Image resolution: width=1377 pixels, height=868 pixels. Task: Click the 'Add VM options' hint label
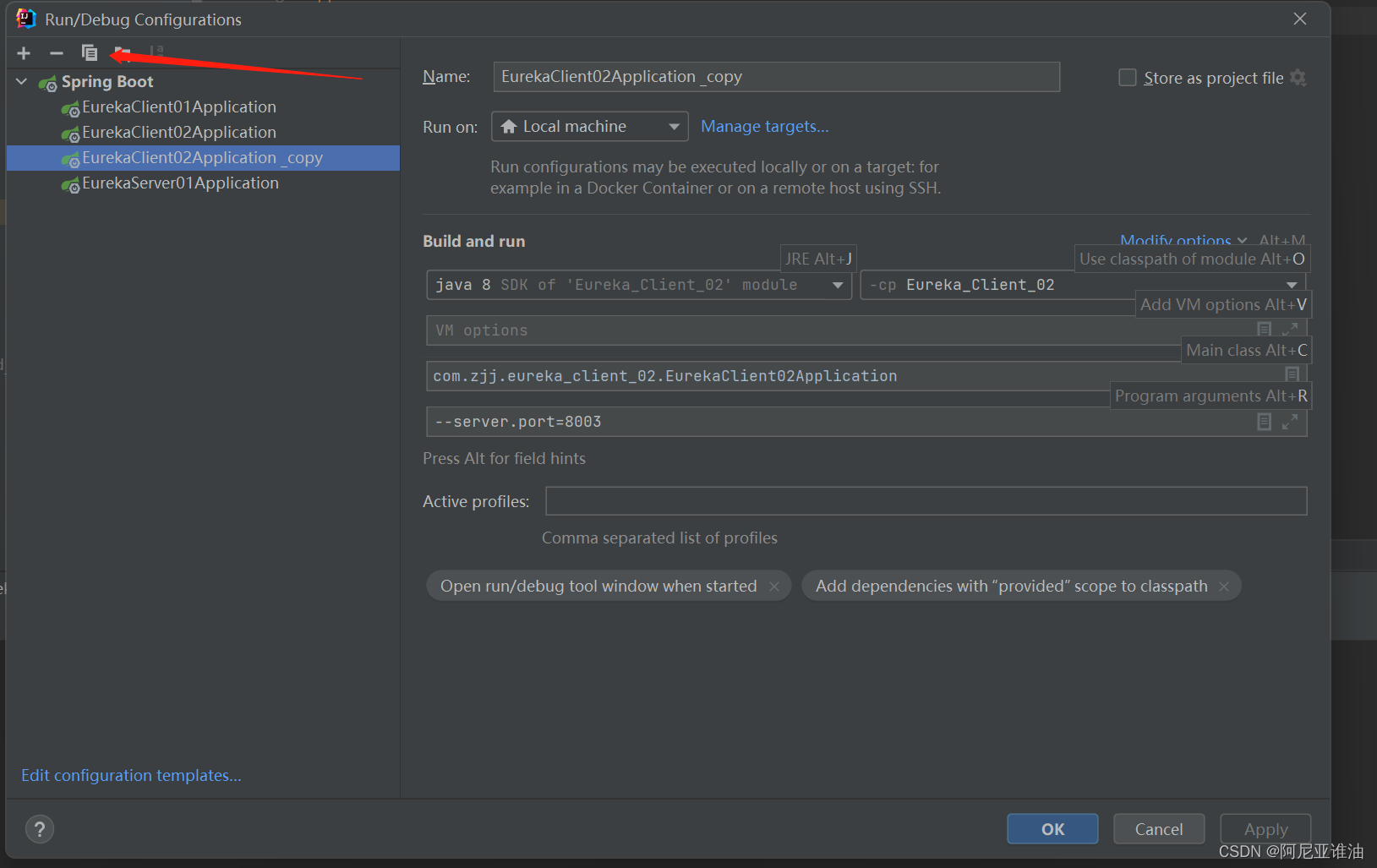point(1223,304)
